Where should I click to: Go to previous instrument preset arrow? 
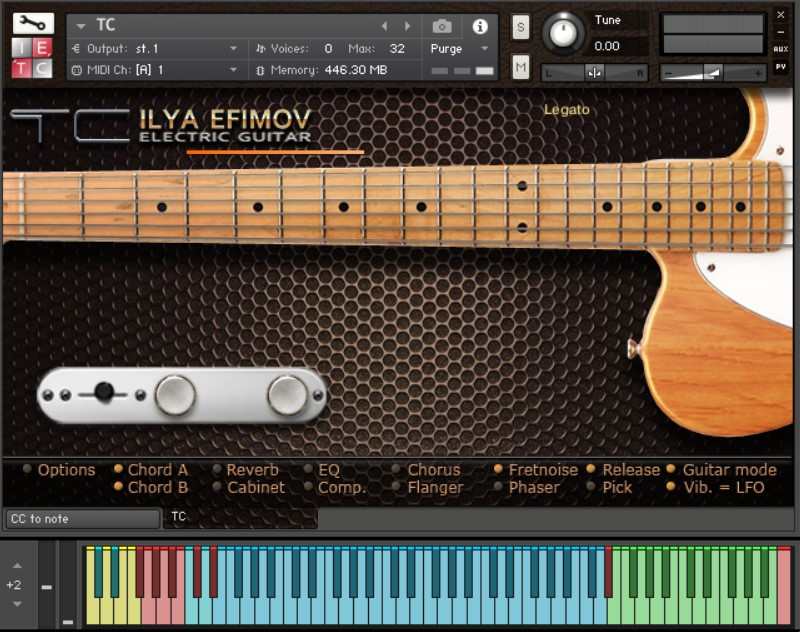(385, 26)
